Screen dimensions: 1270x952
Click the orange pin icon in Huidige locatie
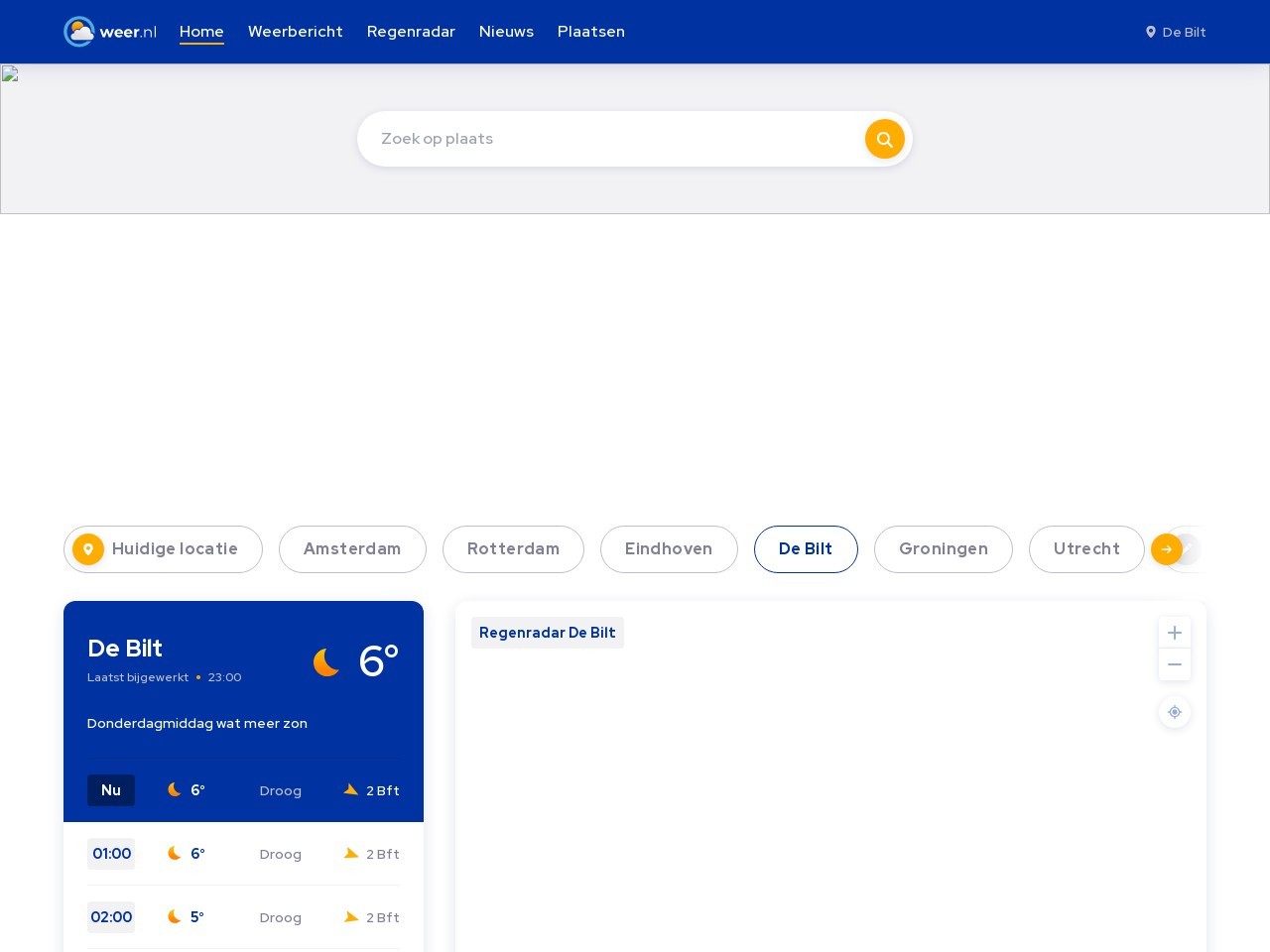88,549
